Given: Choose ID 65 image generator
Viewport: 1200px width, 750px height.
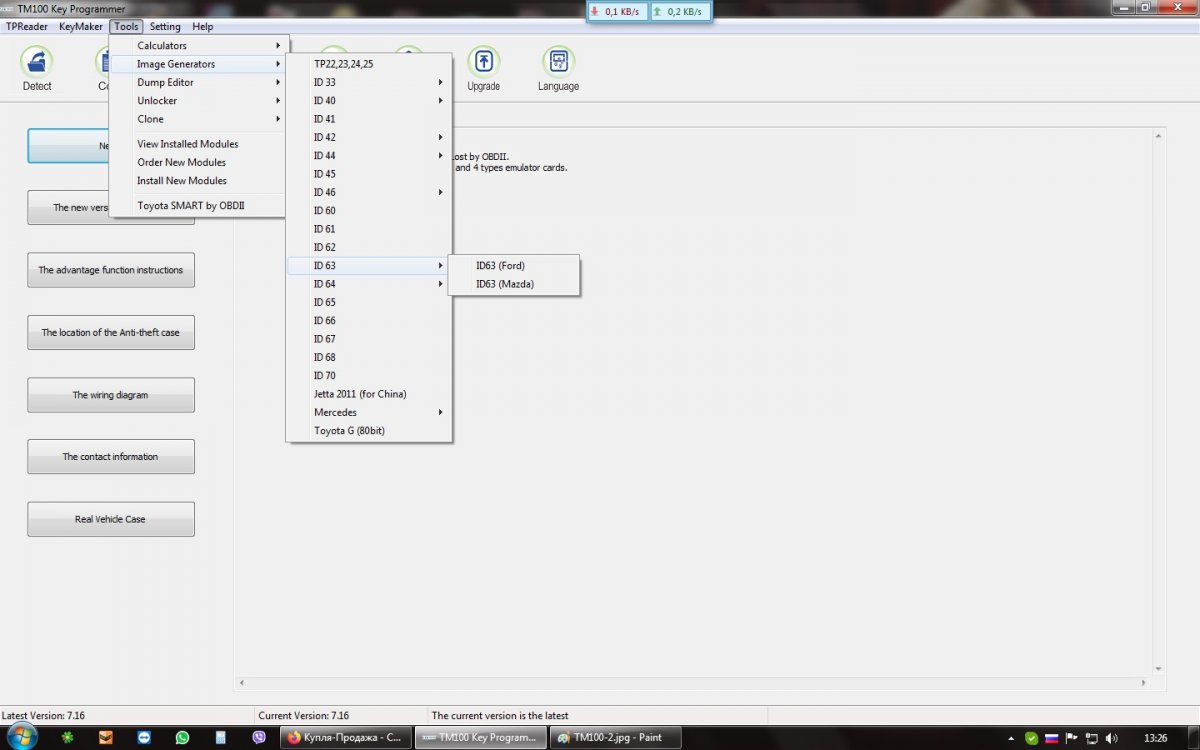Looking at the screenshot, I should (x=369, y=302).
